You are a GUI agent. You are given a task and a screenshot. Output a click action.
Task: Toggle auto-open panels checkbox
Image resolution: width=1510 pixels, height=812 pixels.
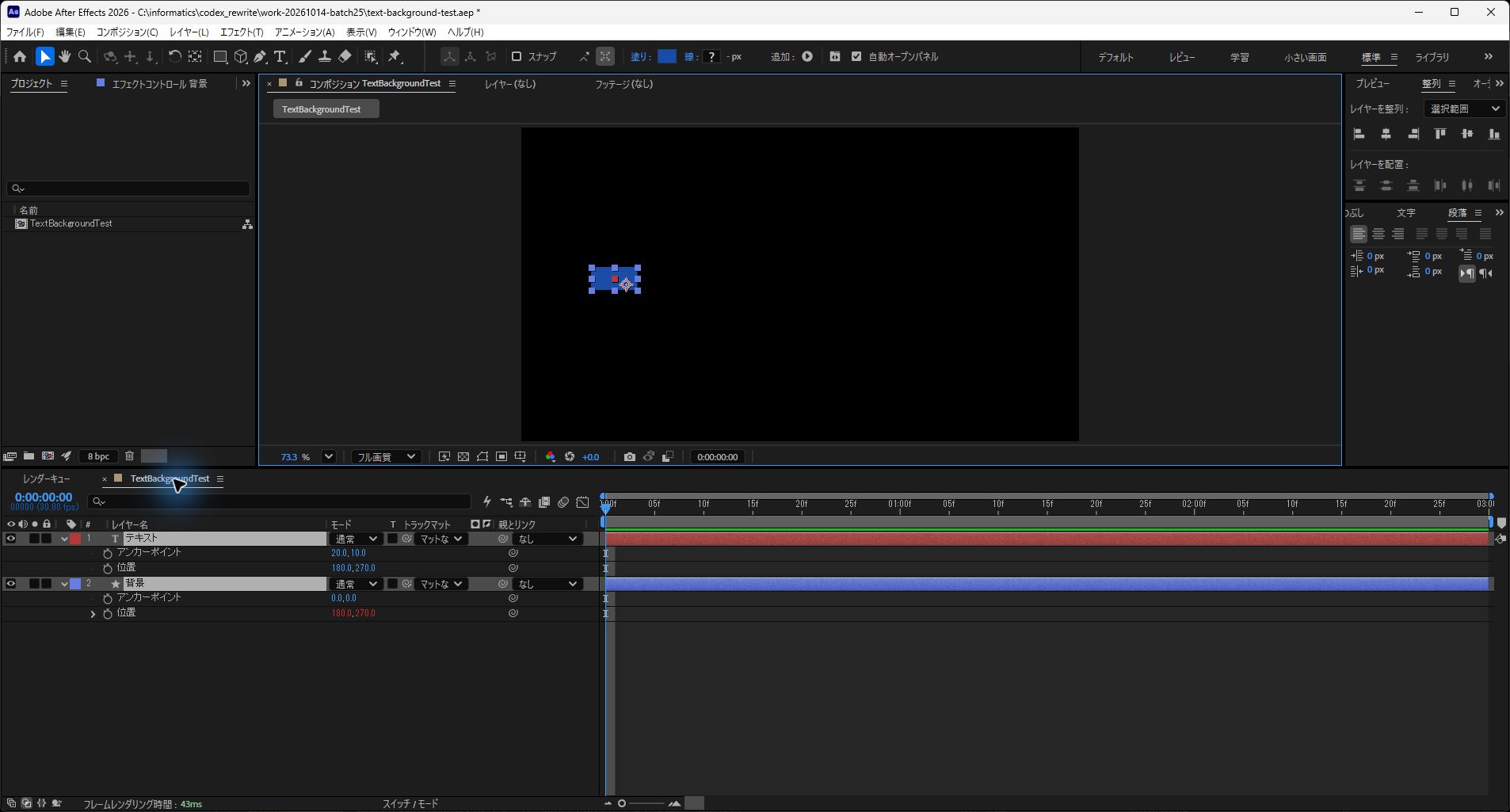[856, 56]
